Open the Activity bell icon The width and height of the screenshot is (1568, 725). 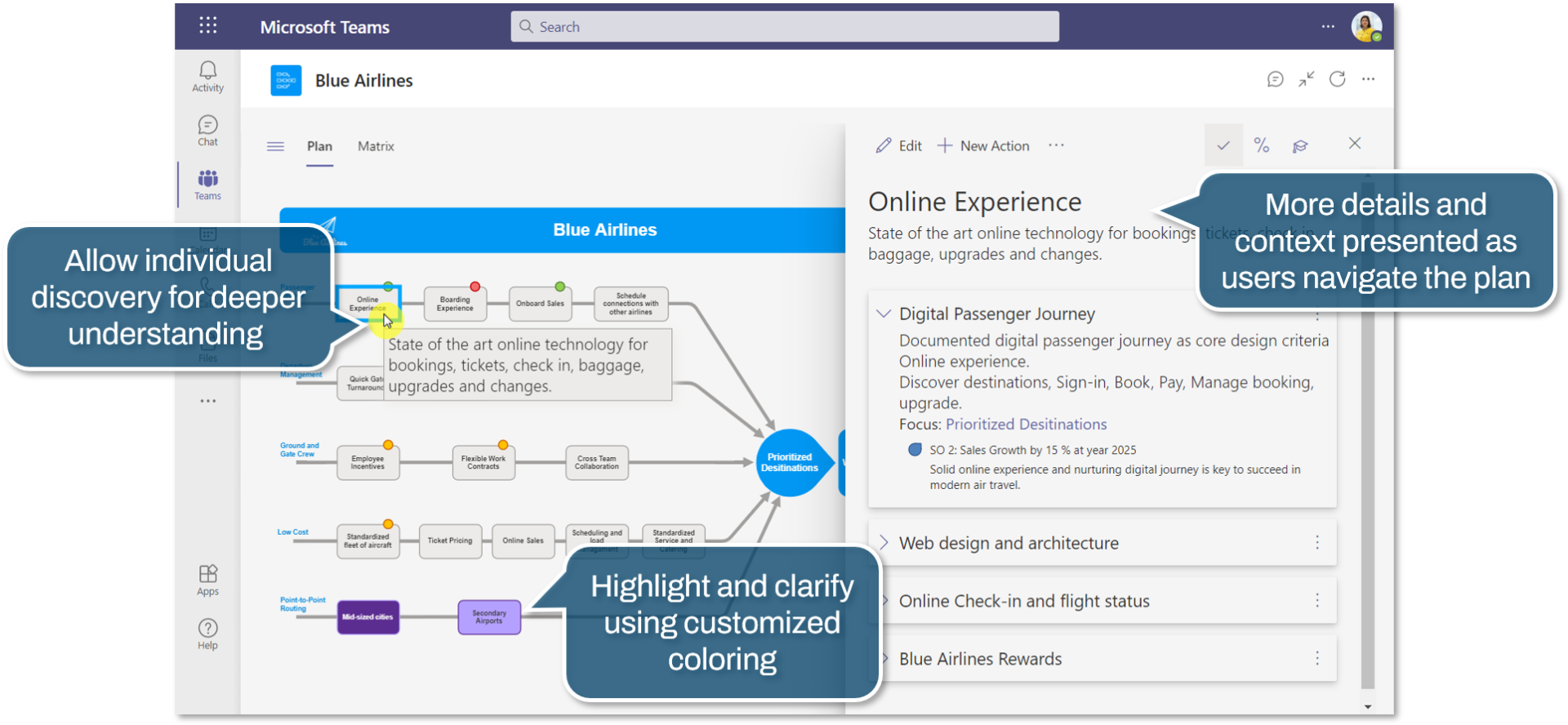(x=207, y=77)
